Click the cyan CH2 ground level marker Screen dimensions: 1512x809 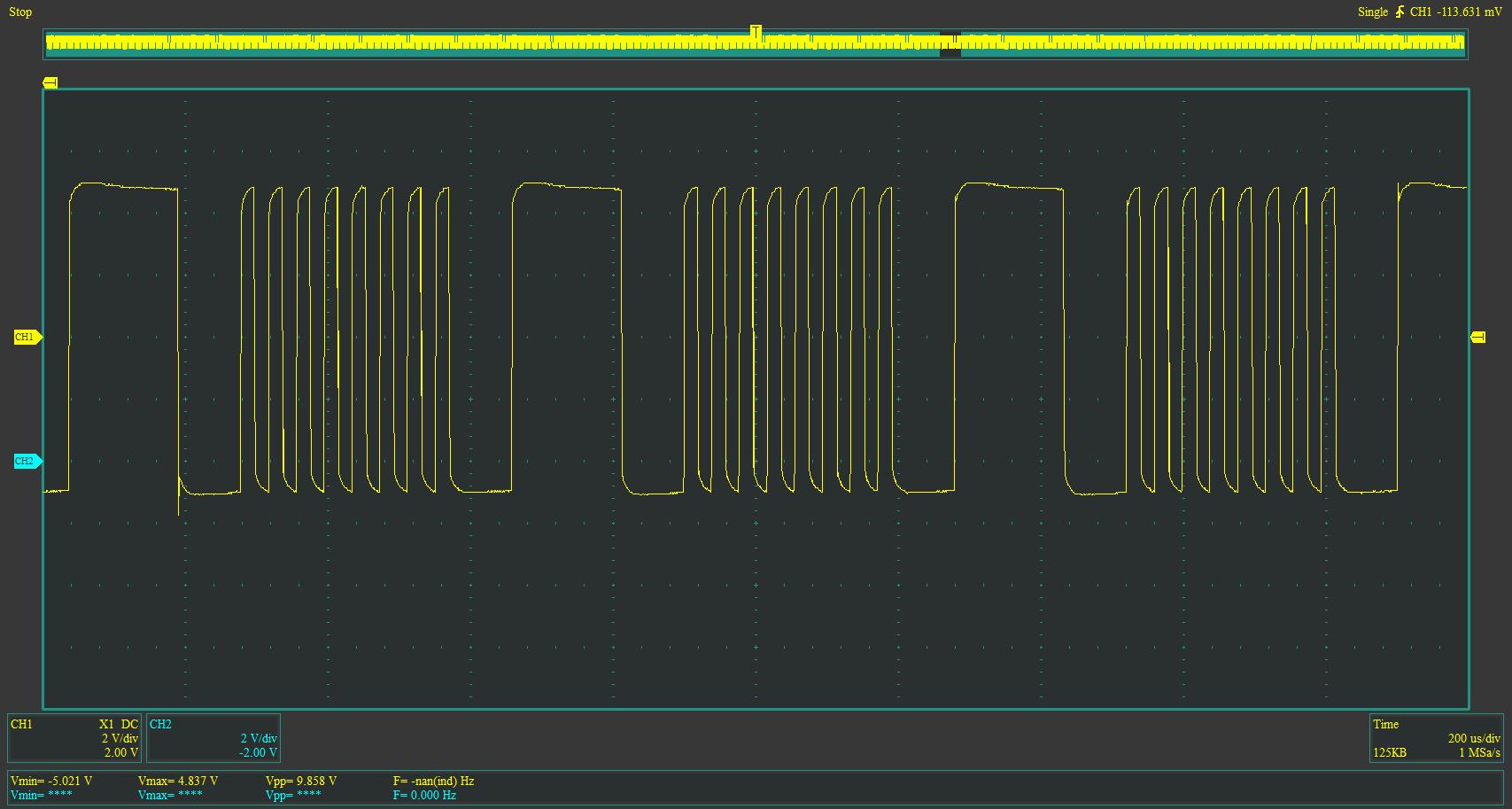[x=27, y=462]
